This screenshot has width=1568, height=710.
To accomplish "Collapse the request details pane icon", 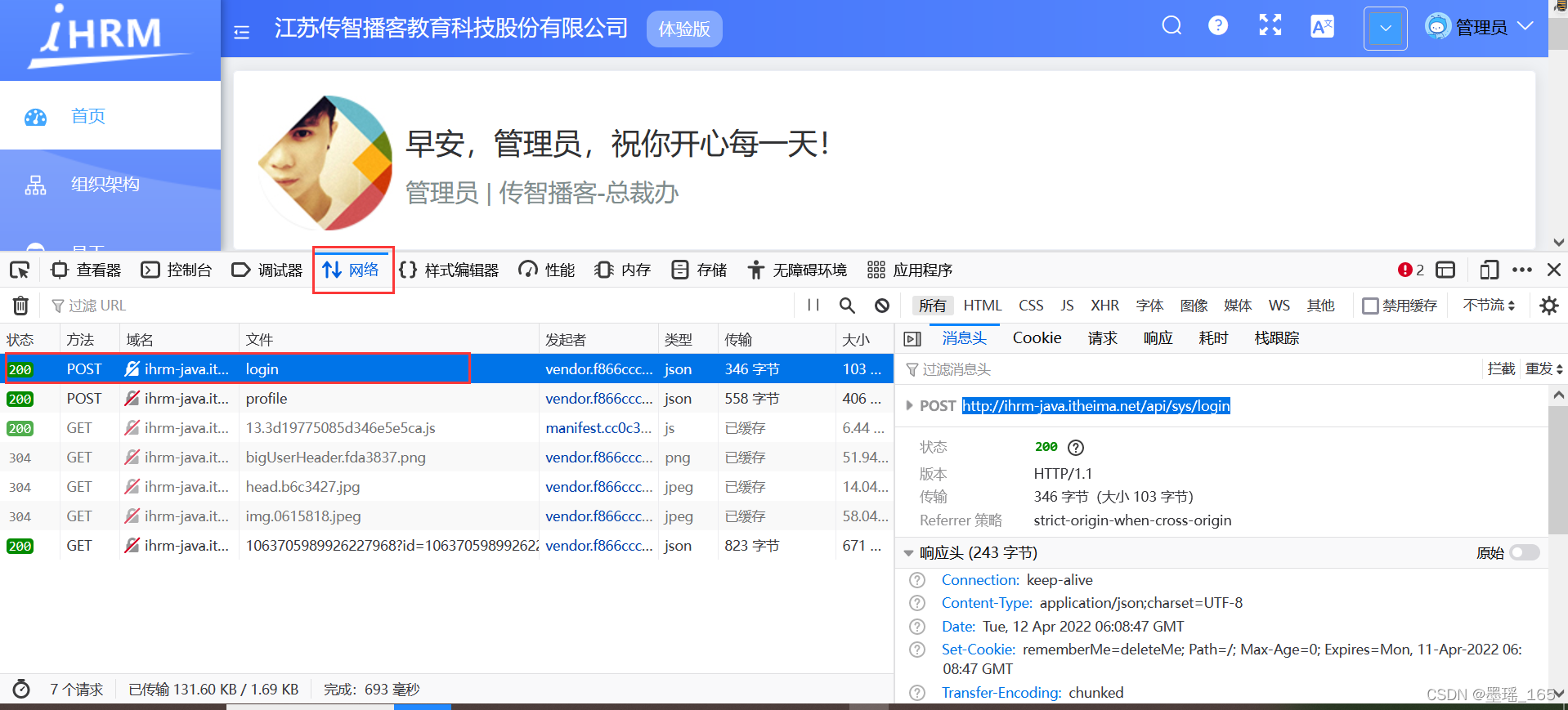I will click(913, 338).
